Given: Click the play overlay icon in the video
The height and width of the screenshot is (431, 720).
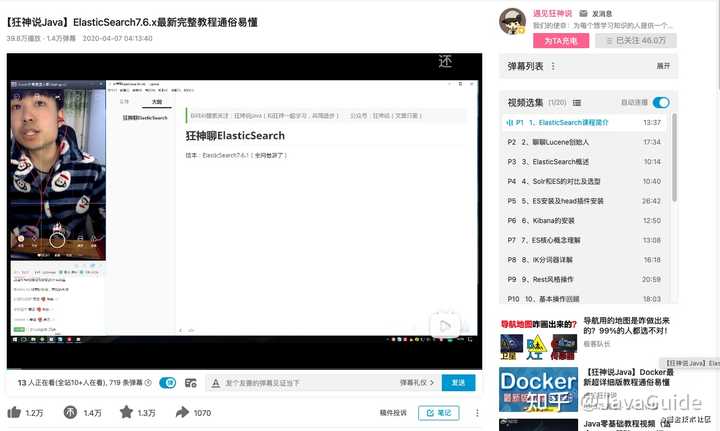Looking at the screenshot, I should click(444, 325).
